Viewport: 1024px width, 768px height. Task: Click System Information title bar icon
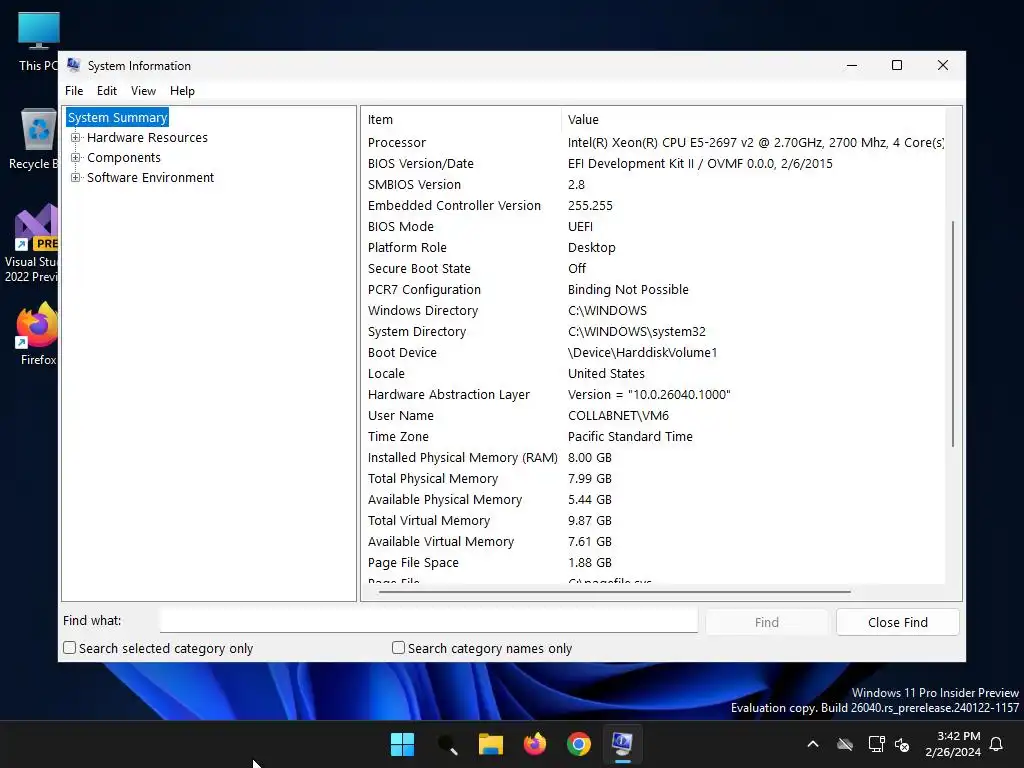74,65
